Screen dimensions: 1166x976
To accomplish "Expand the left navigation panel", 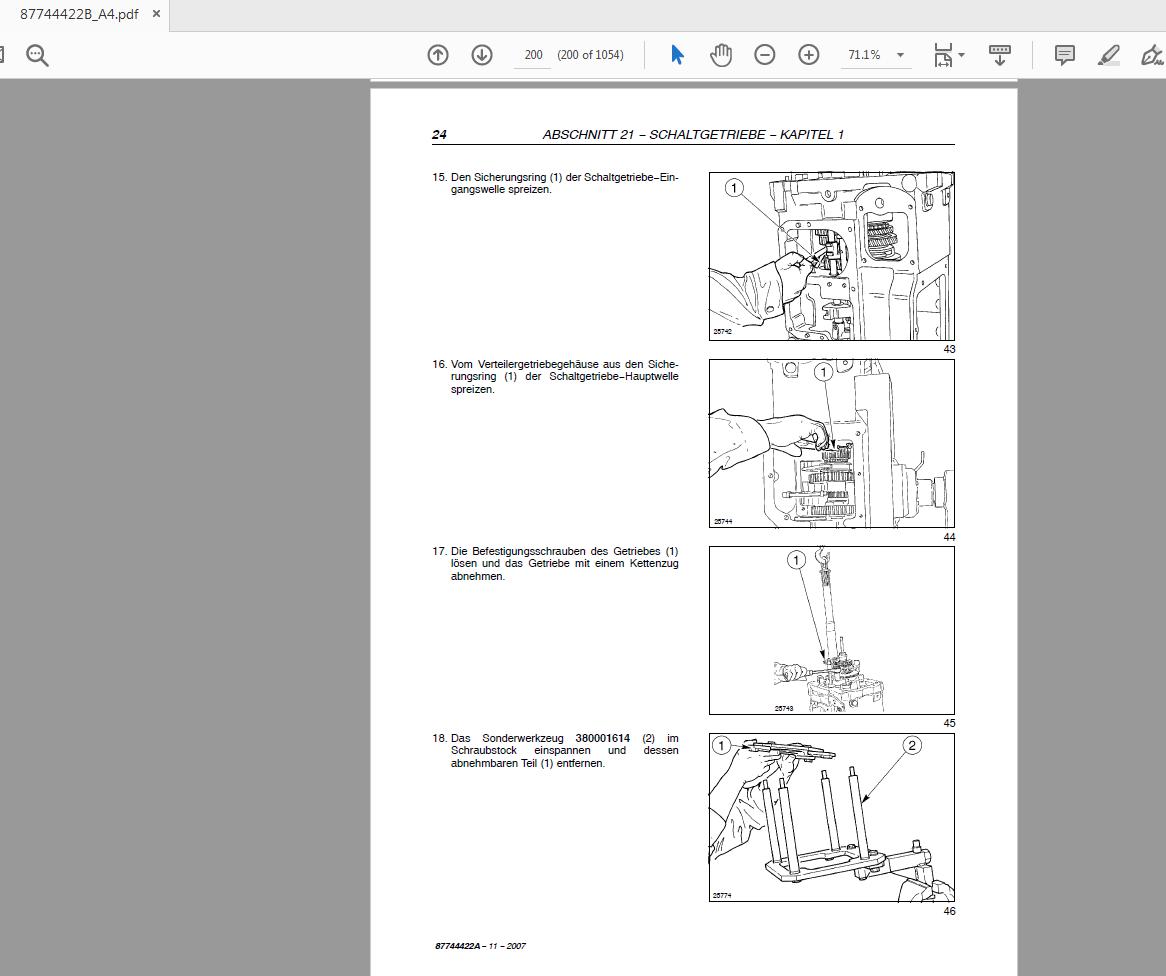I will coord(3,55).
